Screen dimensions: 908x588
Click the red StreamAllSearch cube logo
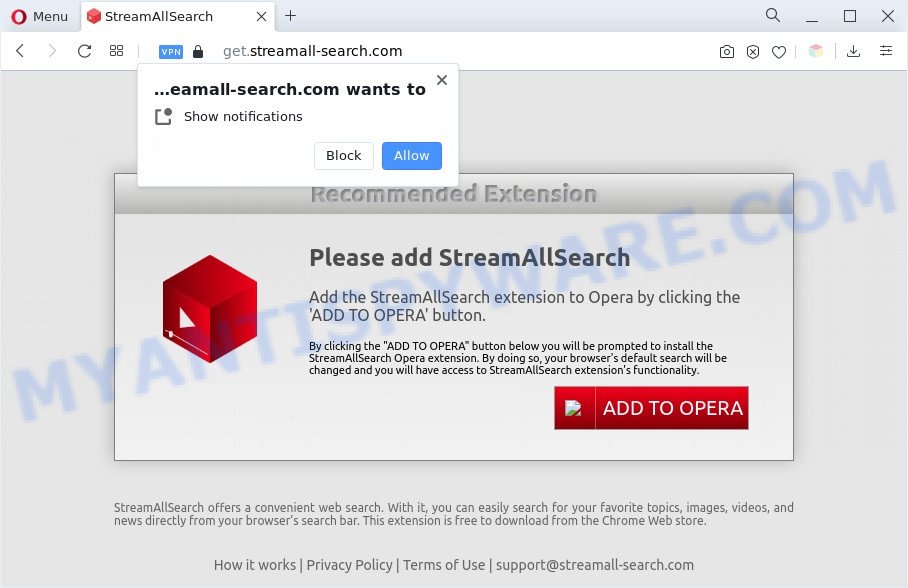210,309
